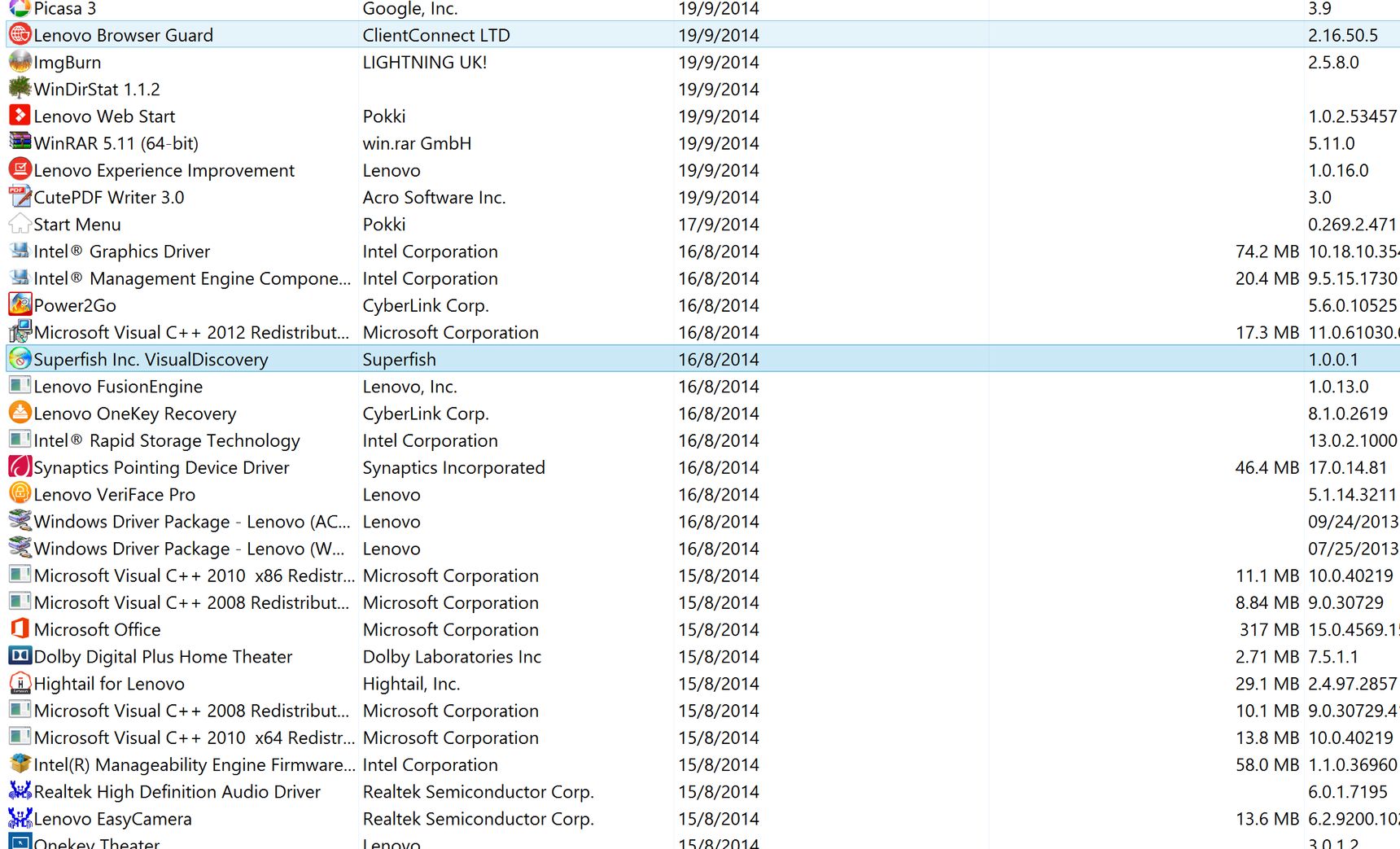Click publisher ClientConnect LTD

pyautogui.click(x=436, y=35)
